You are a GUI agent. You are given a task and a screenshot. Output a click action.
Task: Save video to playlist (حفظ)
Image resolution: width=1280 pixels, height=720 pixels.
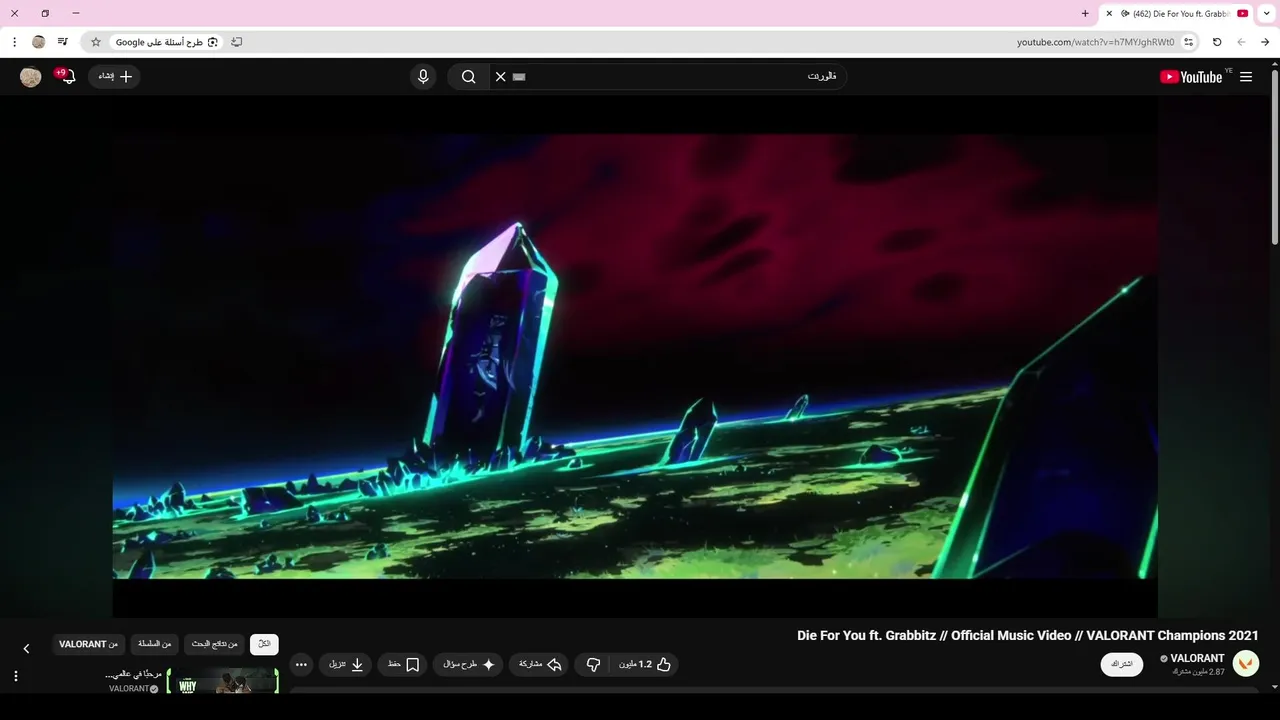coord(402,664)
